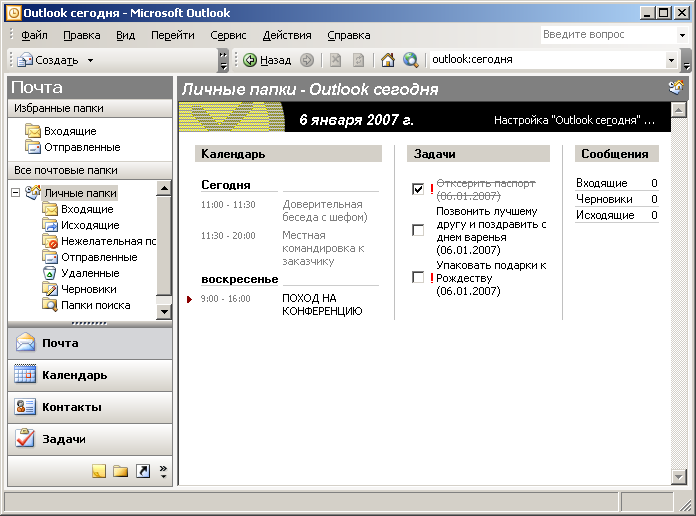This screenshot has height=516, width=696.
Task: Open the Файл menu
Action: coord(34,35)
